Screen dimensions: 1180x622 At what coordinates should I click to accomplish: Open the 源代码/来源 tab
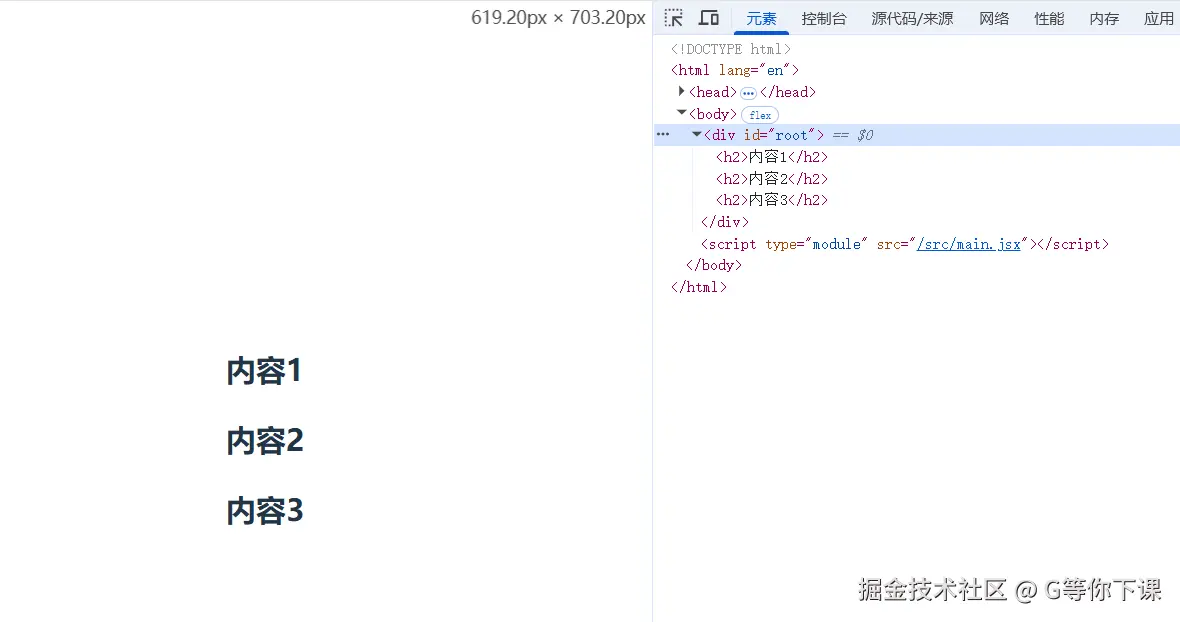click(x=912, y=19)
